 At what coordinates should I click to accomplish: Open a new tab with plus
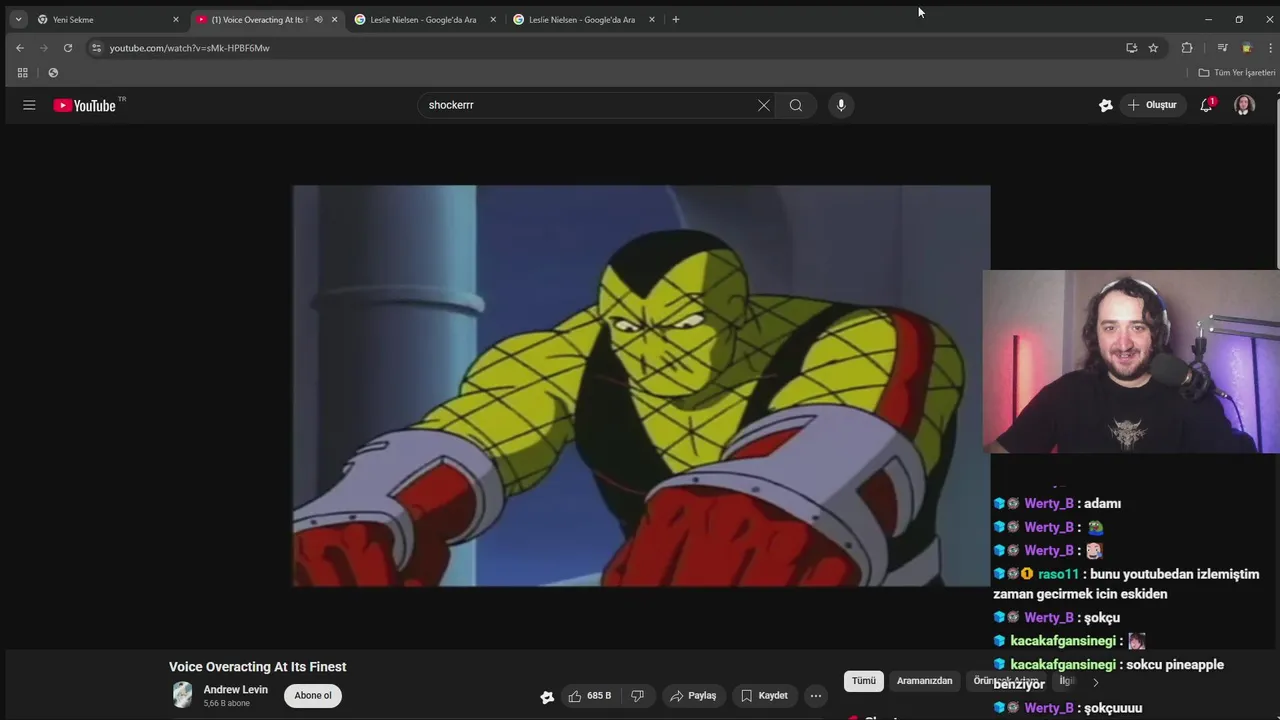(x=676, y=19)
